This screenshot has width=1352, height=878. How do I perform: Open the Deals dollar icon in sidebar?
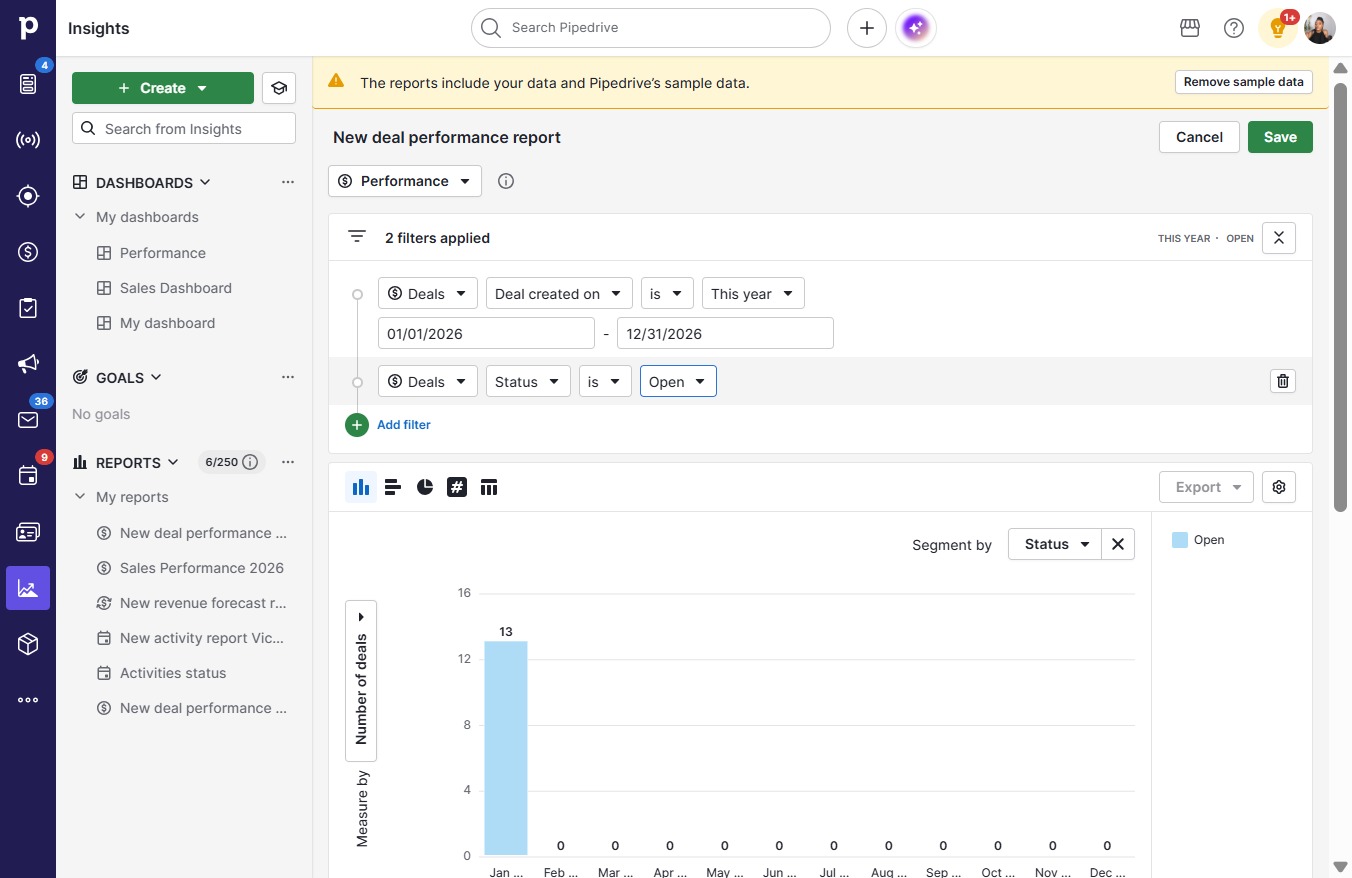(x=28, y=252)
